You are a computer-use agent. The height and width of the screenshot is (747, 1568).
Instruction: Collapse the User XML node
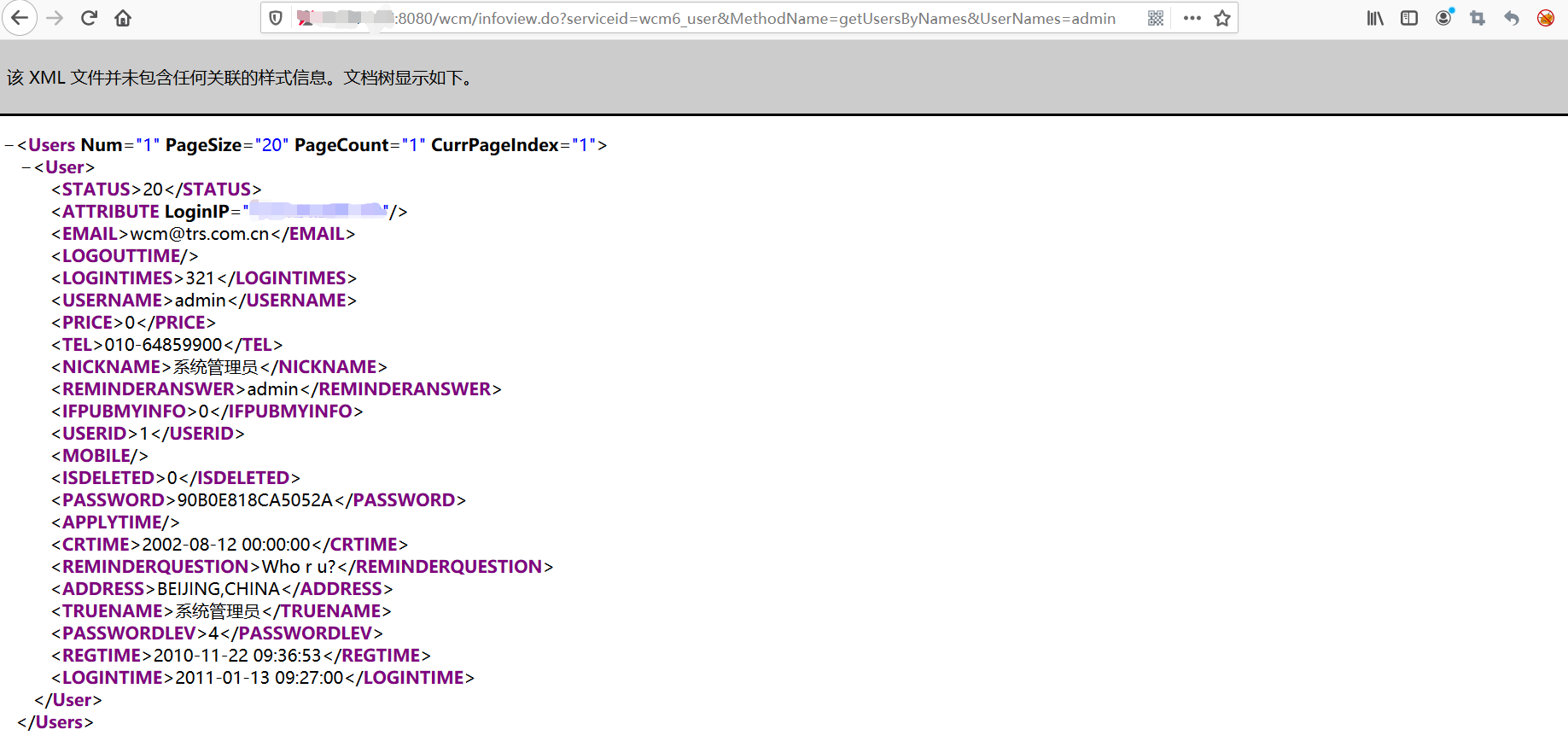[26, 167]
